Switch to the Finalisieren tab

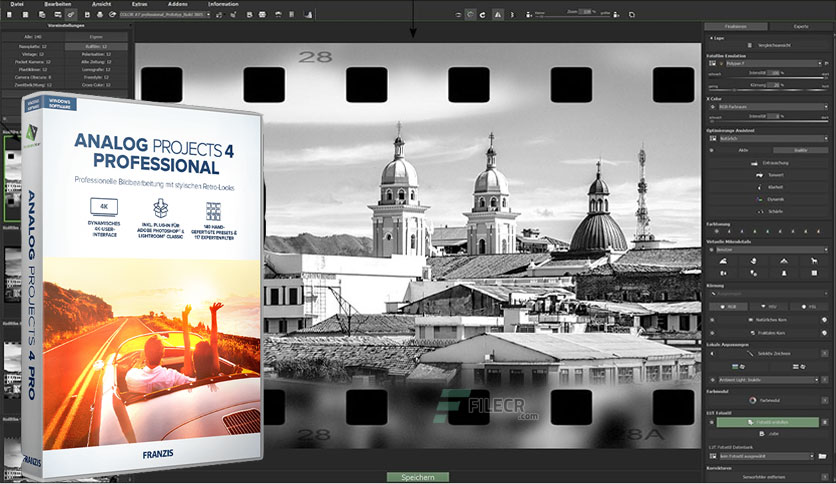tap(736, 26)
